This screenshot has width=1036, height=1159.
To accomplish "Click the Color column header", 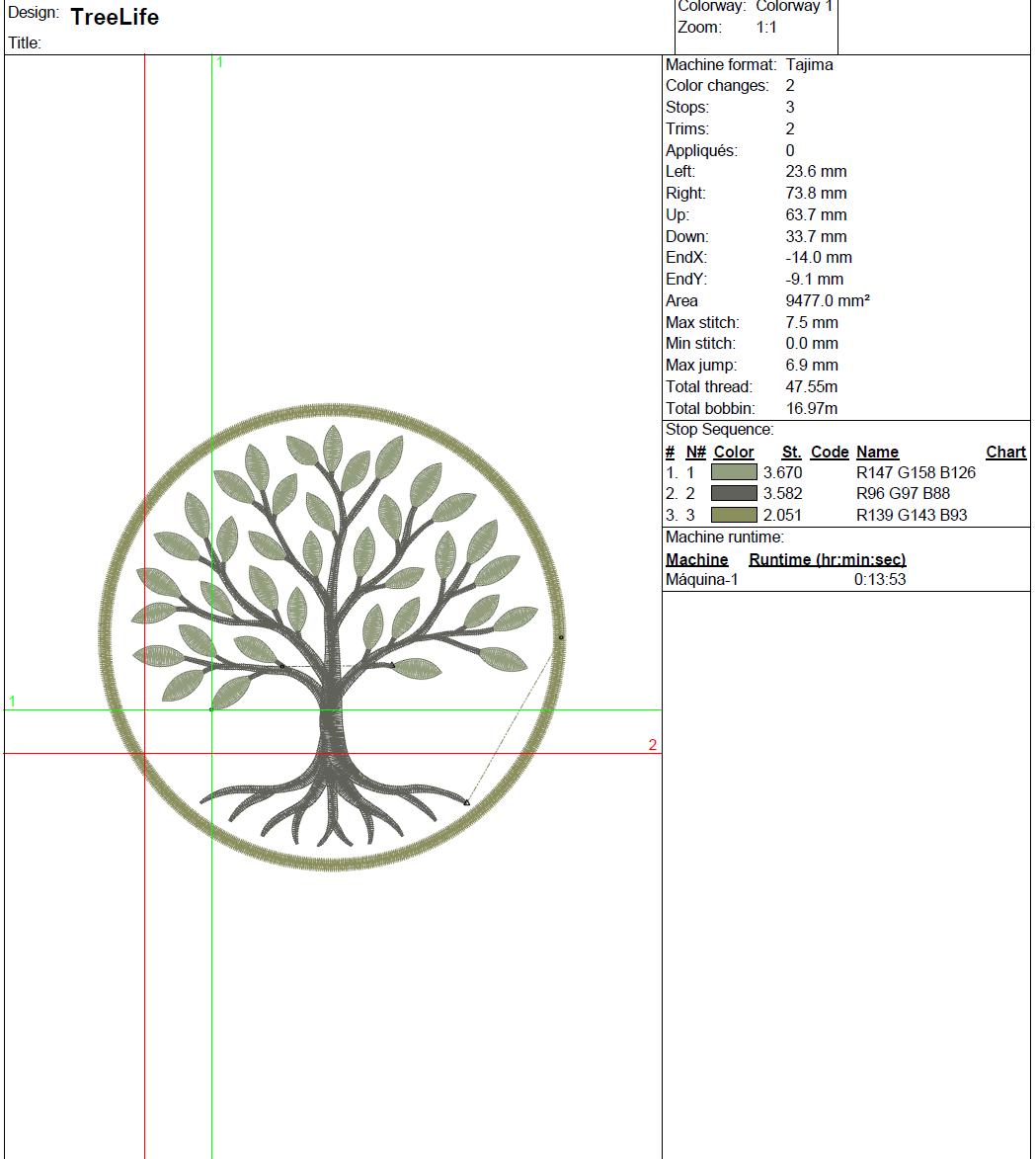I will tap(733, 452).
